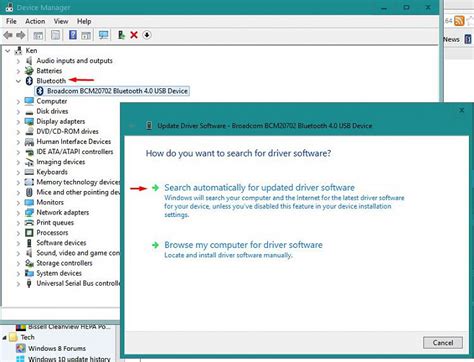
Task: Expand Audio inputs and outputs node
Action: [x=18, y=61]
